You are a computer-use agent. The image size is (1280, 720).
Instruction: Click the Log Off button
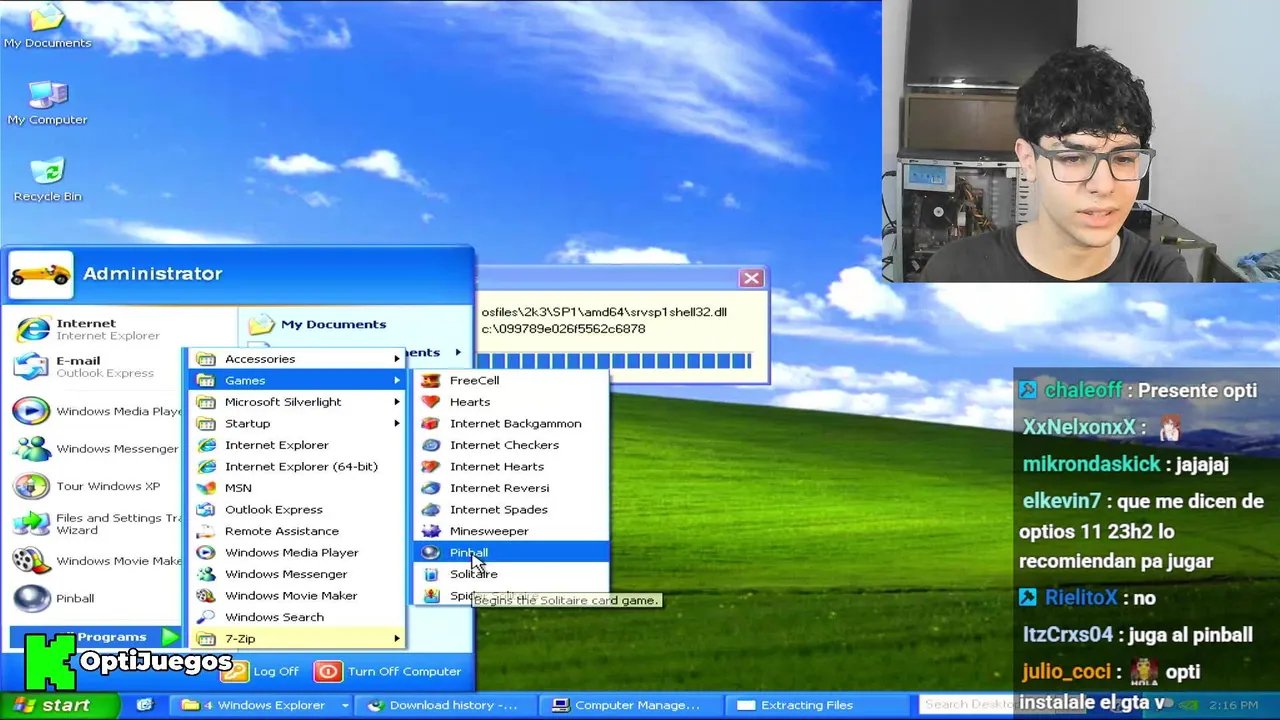click(262, 671)
